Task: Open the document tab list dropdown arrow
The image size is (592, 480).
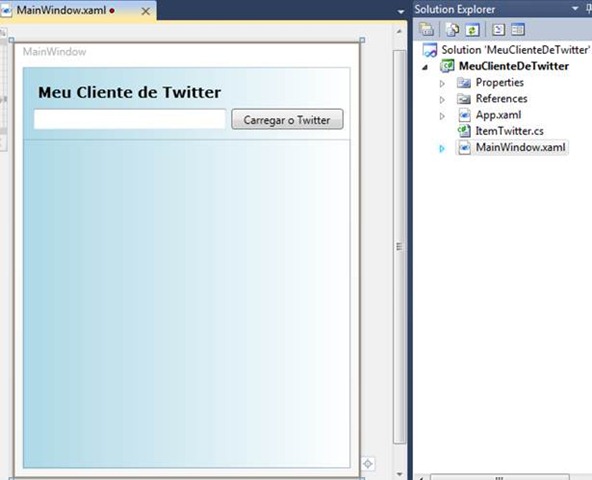Action: tap(401, 12)
